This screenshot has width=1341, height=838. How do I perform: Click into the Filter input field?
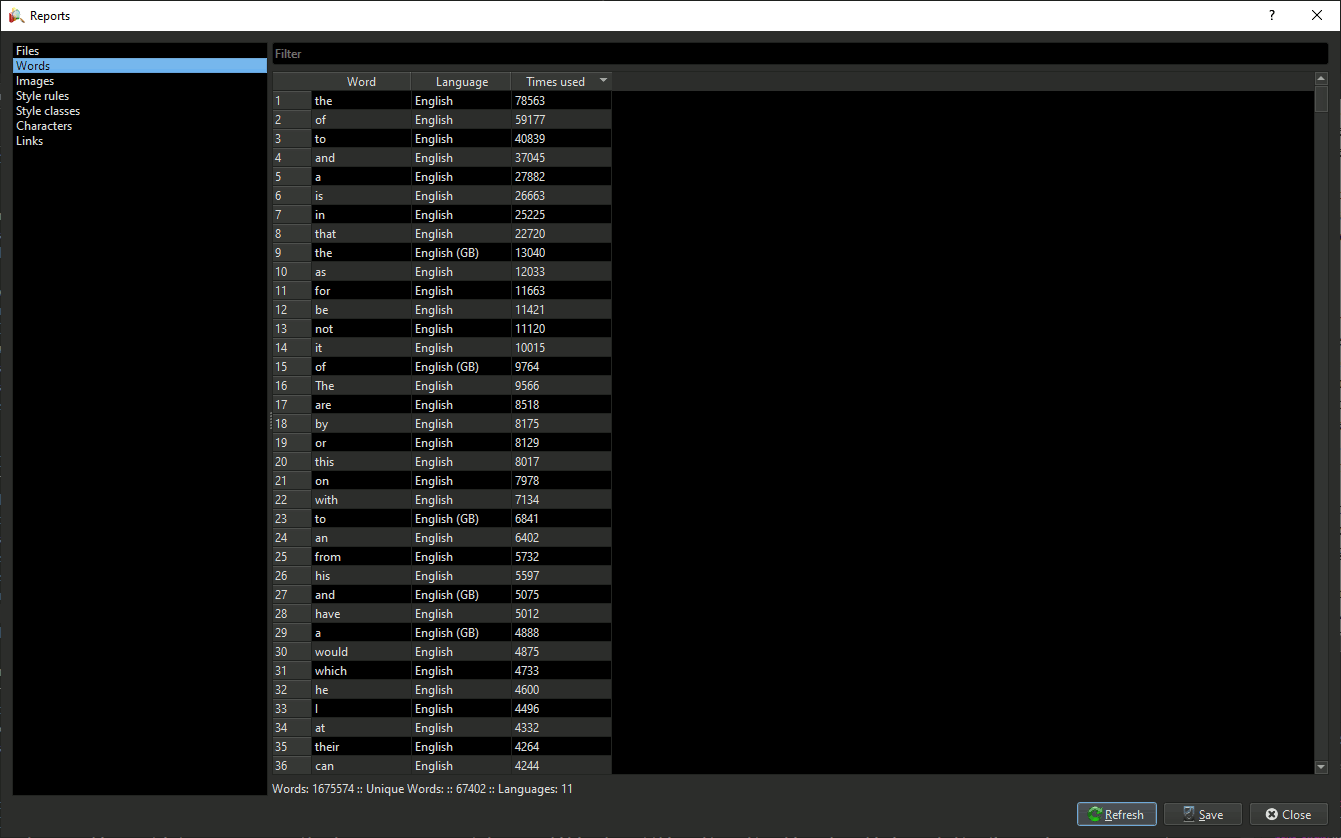point(800,54)
